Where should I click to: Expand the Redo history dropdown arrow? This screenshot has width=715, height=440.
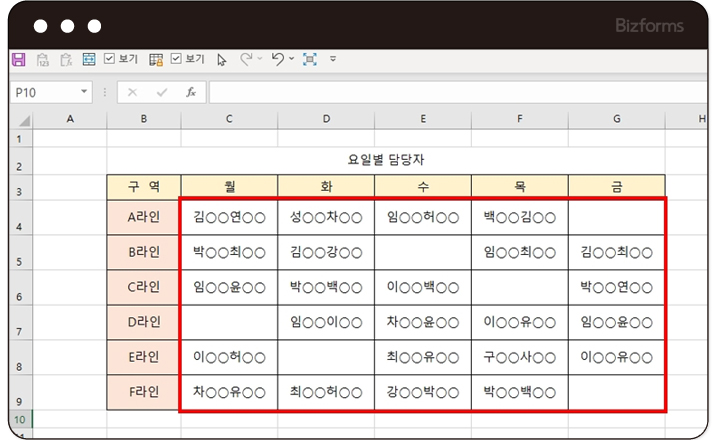tap(260, 59)
